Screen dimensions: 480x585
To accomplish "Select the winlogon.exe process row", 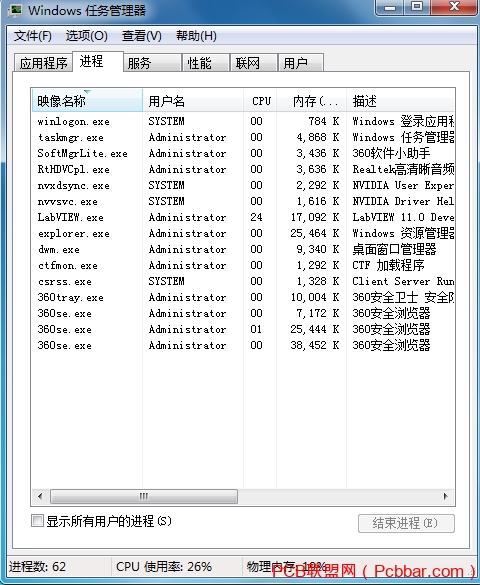I will pyautogui.click(x=243, y=121).
